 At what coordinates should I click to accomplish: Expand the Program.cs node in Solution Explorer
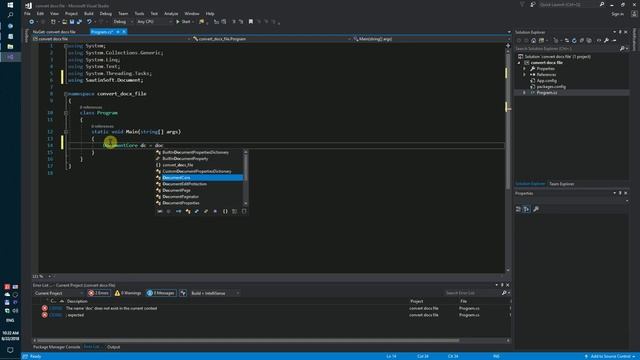click(525, 93)
